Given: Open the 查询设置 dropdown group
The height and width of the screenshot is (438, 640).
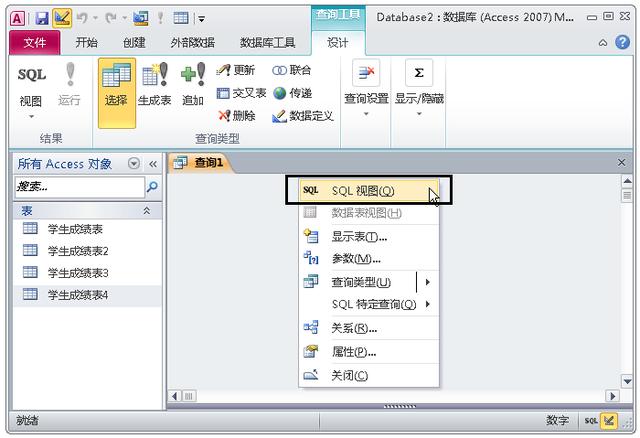Looking at the screenshot, I should [366, 89].
